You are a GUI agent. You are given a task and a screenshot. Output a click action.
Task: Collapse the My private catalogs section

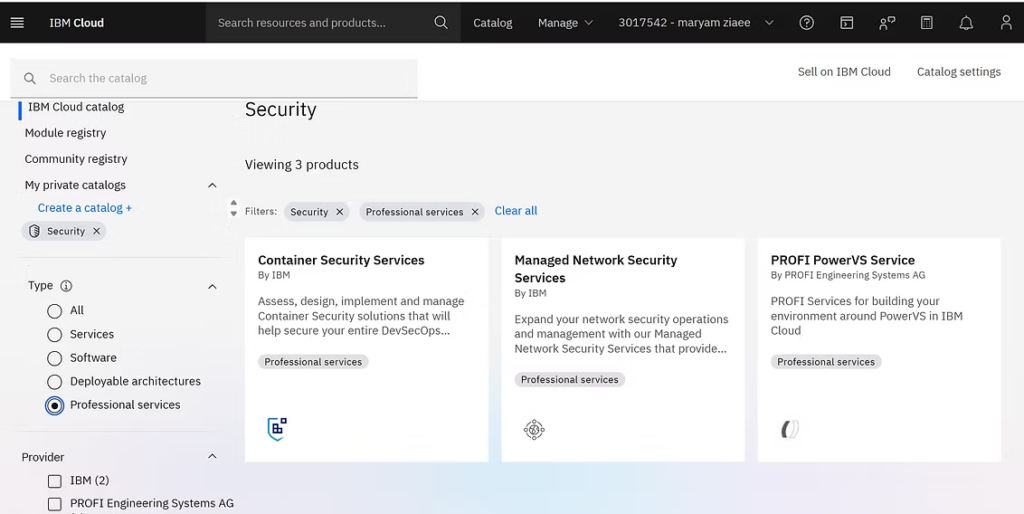click(x=212, y=185)
